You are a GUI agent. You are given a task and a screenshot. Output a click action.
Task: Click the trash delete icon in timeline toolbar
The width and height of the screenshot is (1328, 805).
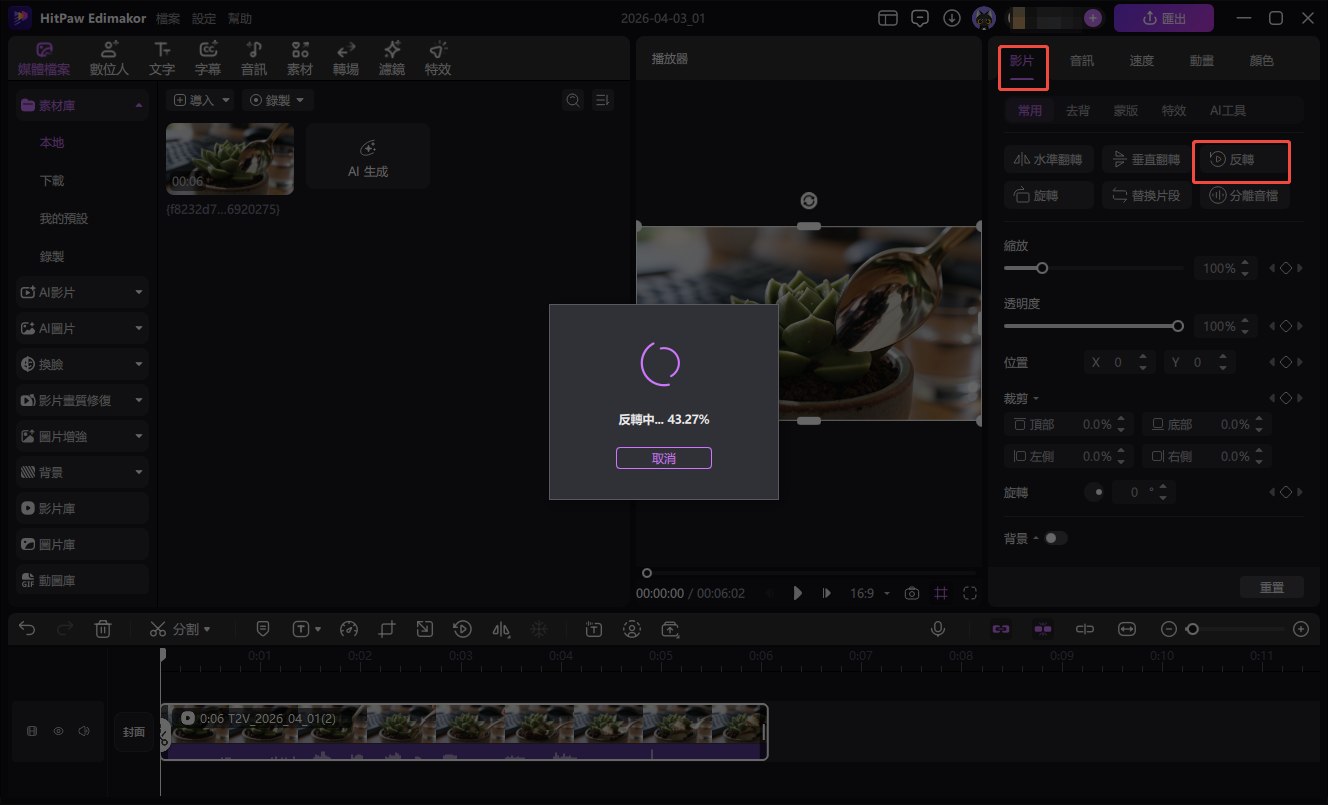point(102,629)
